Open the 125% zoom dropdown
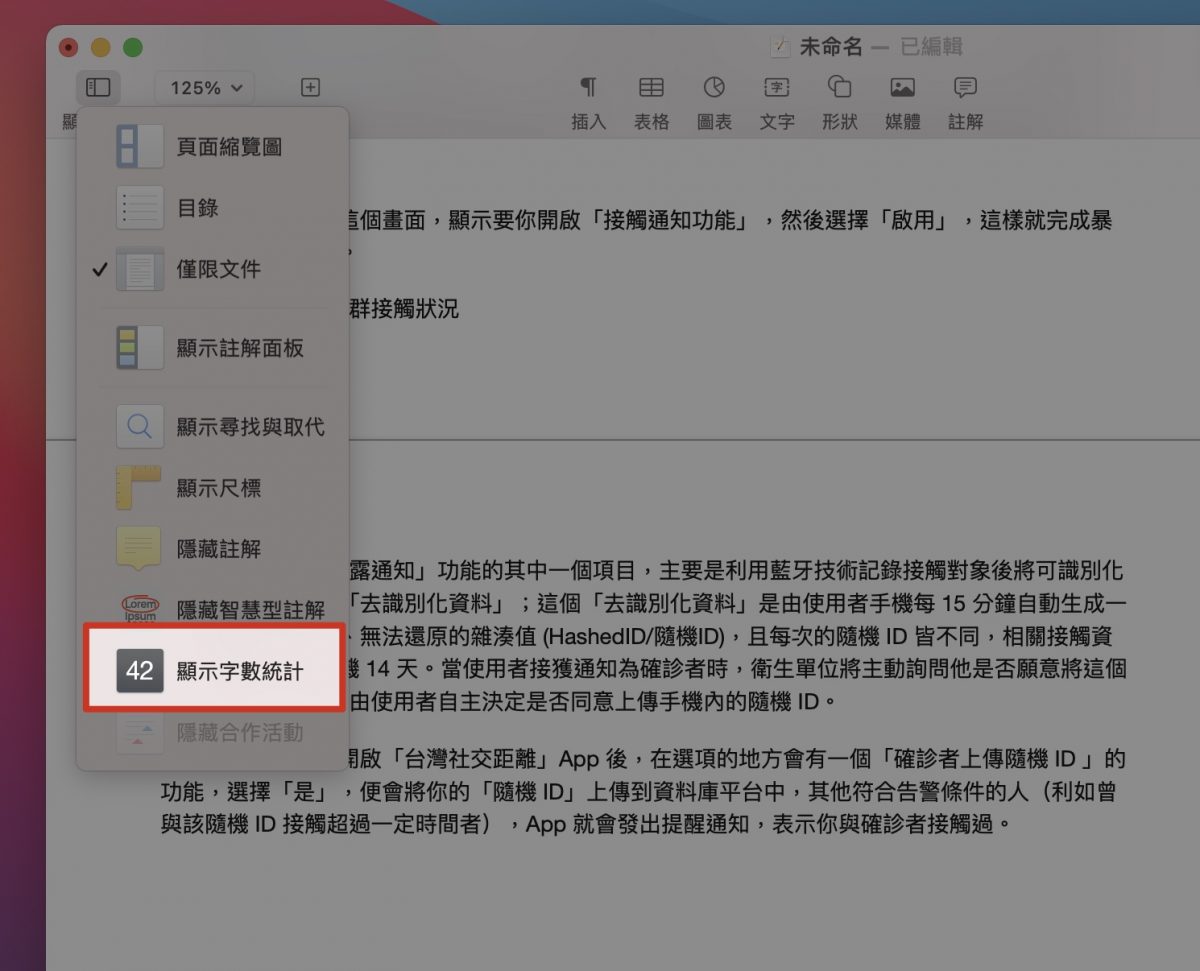This screenshot has width=1200, height=971. [x=206, y=88]
